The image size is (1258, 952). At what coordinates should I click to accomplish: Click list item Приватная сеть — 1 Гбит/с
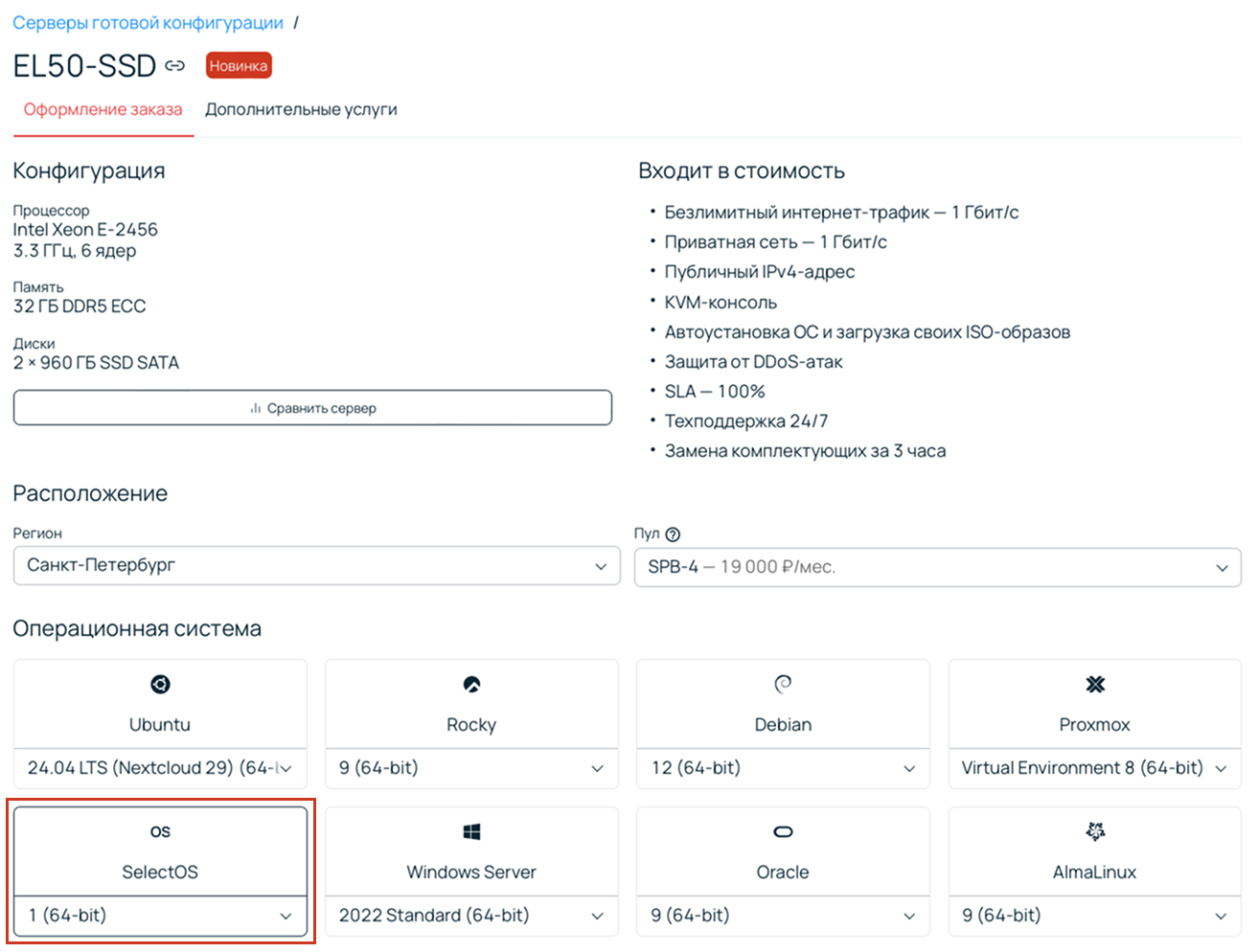point(776,242)
